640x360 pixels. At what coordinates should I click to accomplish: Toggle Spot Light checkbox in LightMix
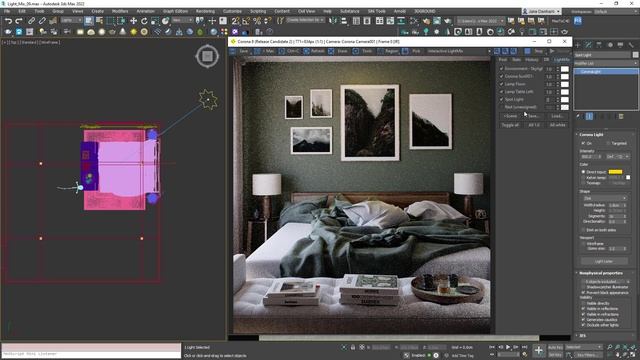(x=502, y=99)
